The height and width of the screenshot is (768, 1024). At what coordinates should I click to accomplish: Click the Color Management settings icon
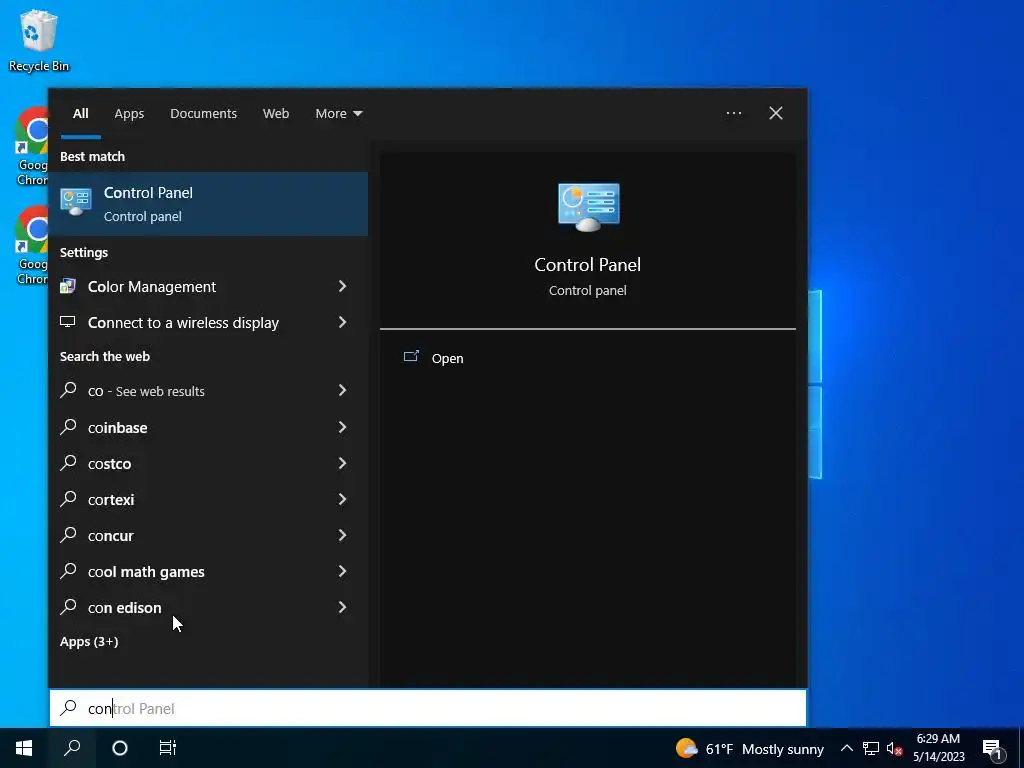68,286
